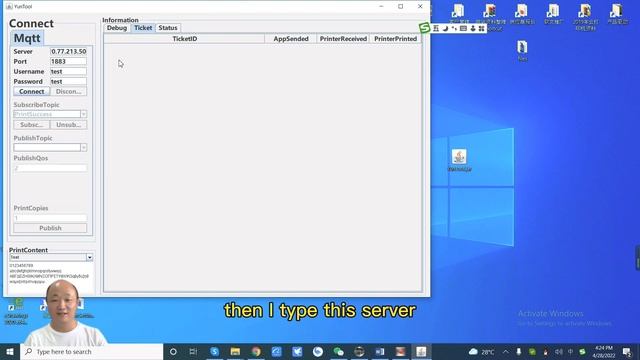Open Google Chrome from the taskbar
Viewport: 640px width, 360px height.
[256, 351]
